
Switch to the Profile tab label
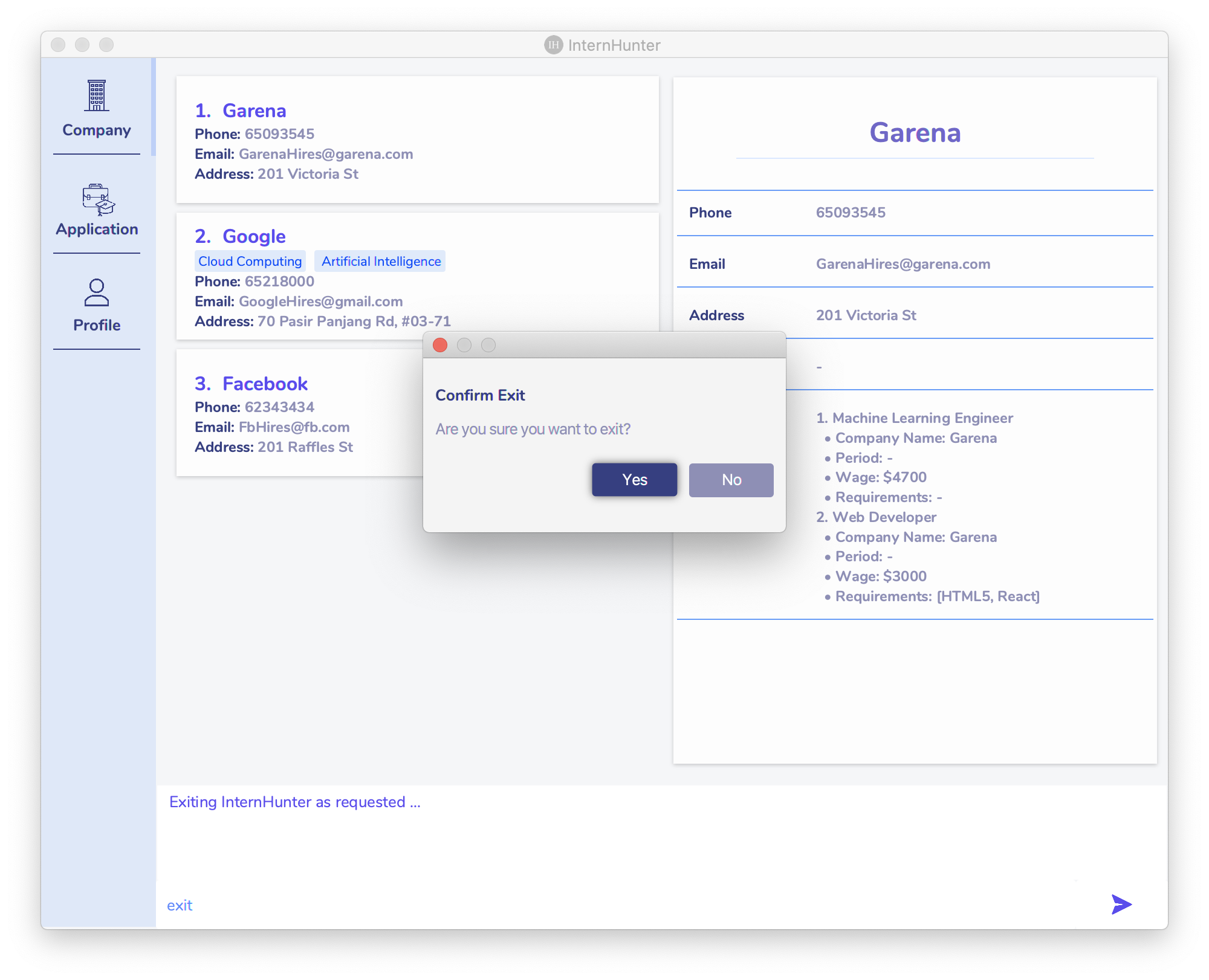(x=97, y=325)
